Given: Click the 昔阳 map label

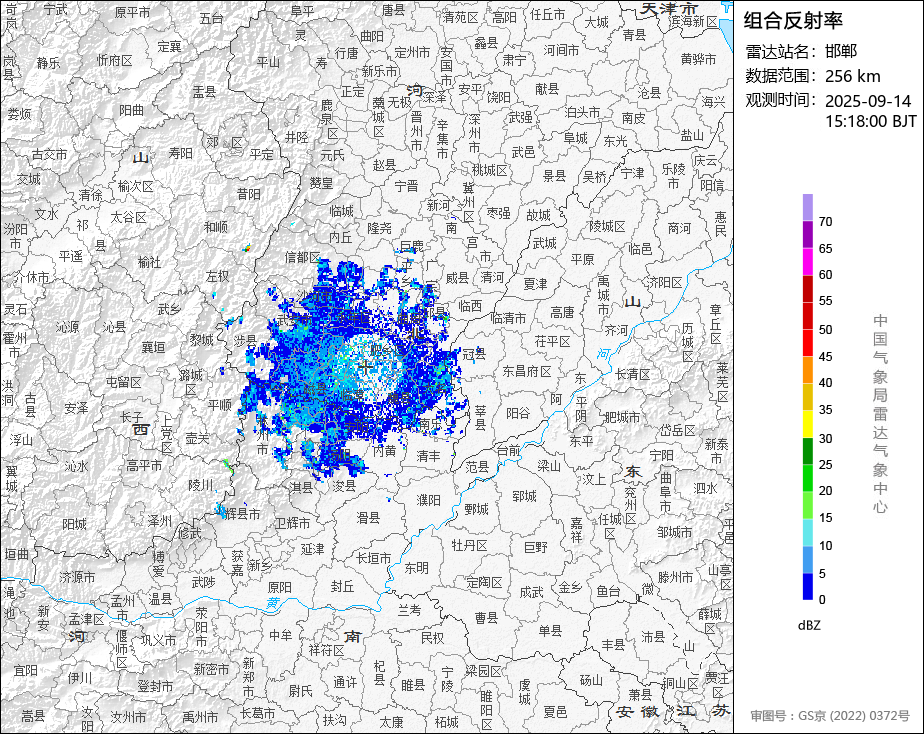Looking at the screenshot, I should [249, 194].
